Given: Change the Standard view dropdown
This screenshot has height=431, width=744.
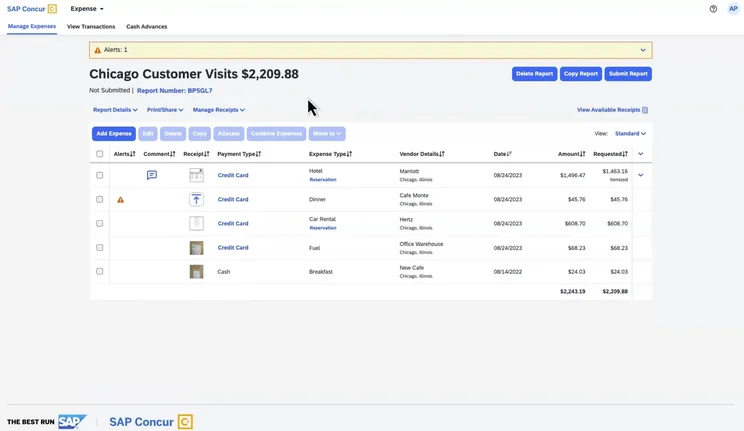Looking at the screenshot, I should [630, 133].
